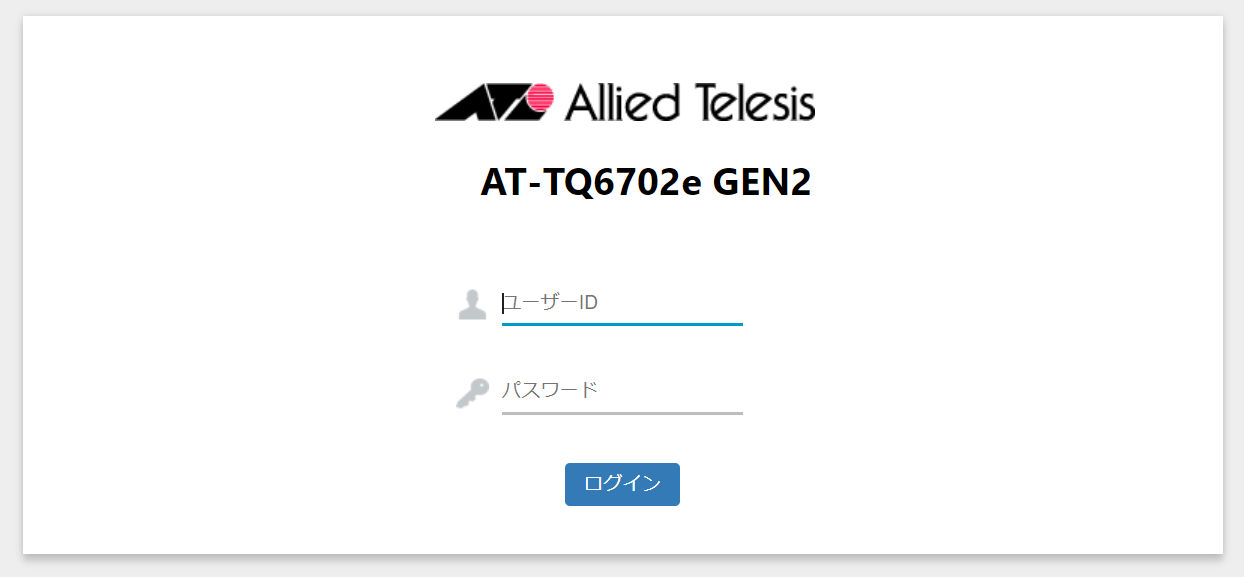Click the word "Allied" in the logo
Image resolution: width=1244 pixels, height=577 pixels.
pos(623,101)
